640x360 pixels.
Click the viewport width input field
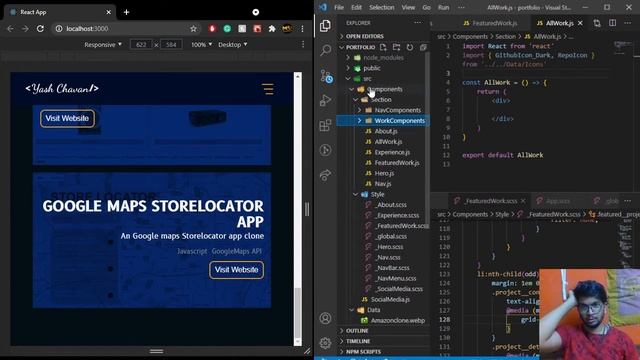click(141, 44)
